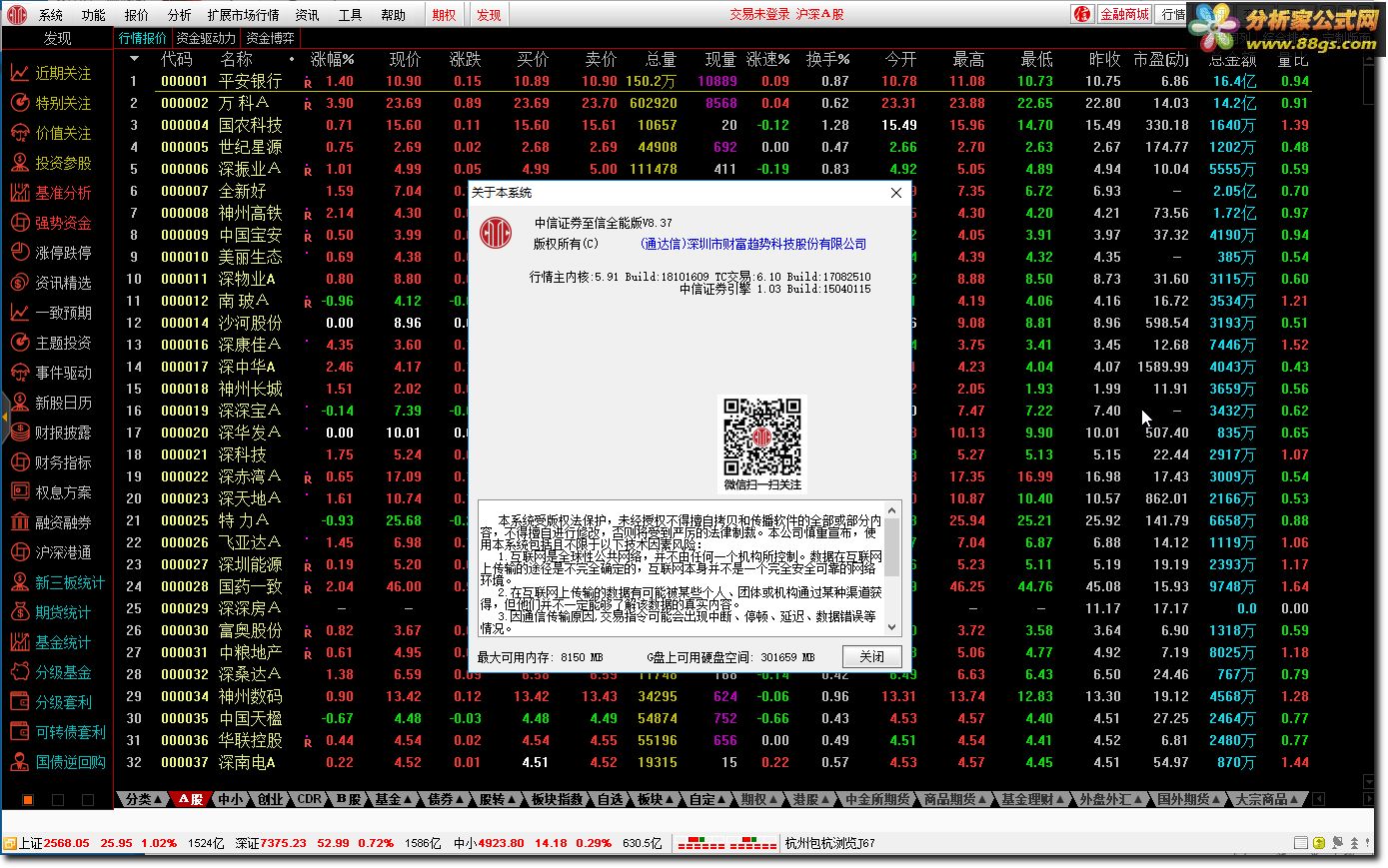1388x868 pixels.
Task: Open the 涨停跌停 sidebar icon
Action: click(19, 253)
